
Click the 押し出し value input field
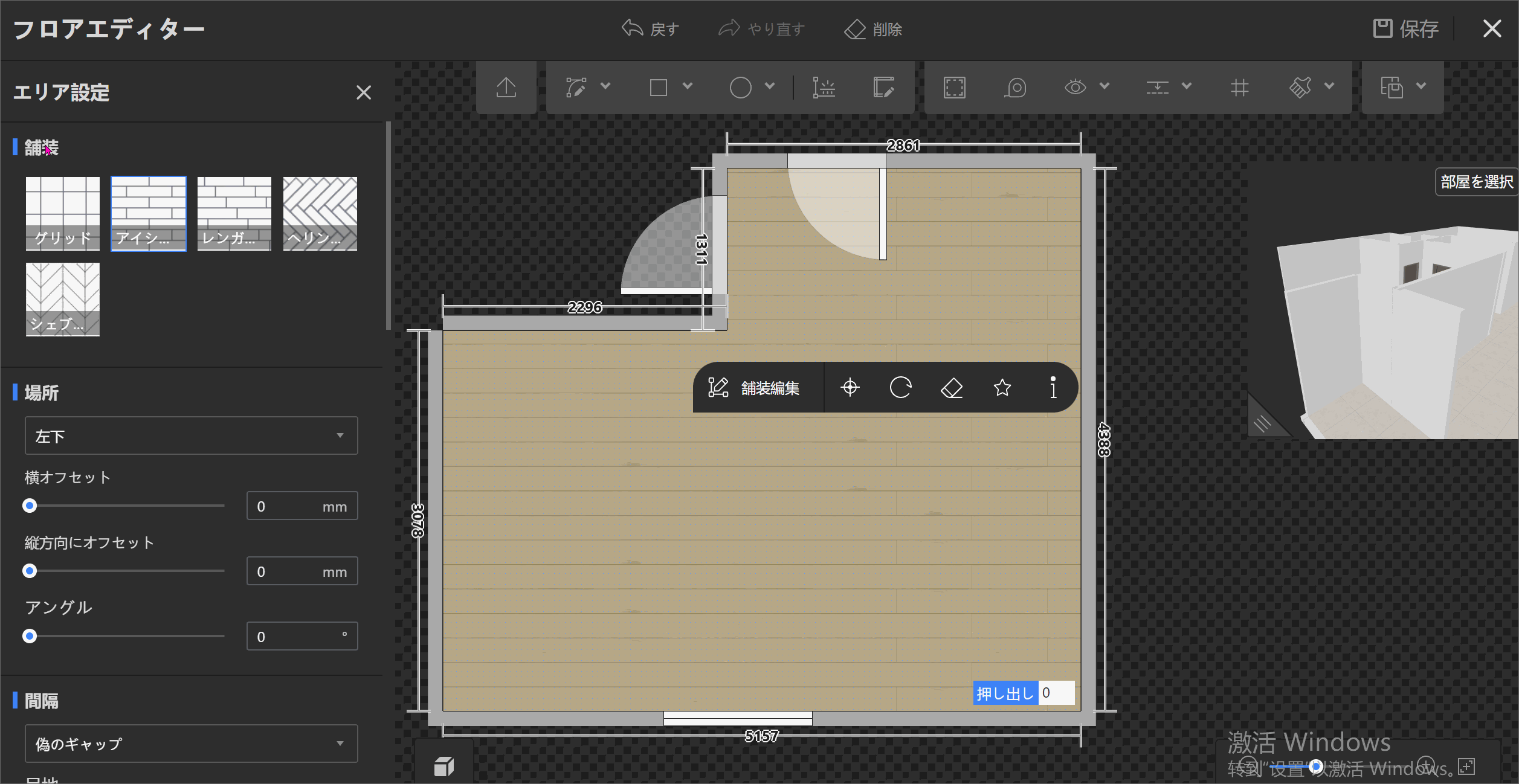click(x=1057, y=693)
